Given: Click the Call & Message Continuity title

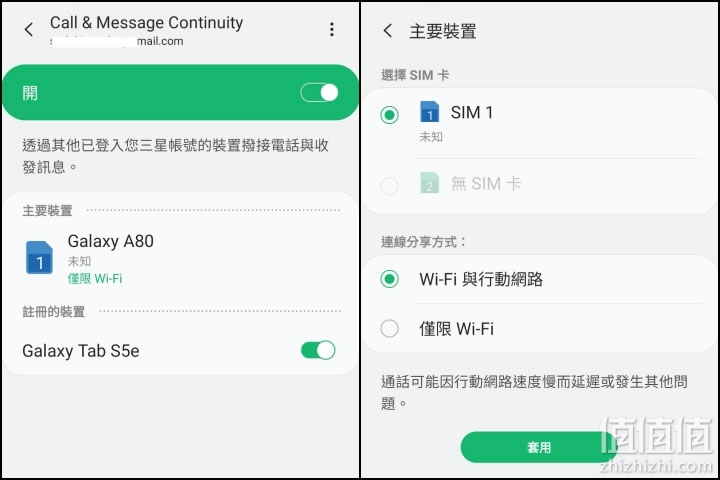Looking at the screenshot, I should [146, 23].
